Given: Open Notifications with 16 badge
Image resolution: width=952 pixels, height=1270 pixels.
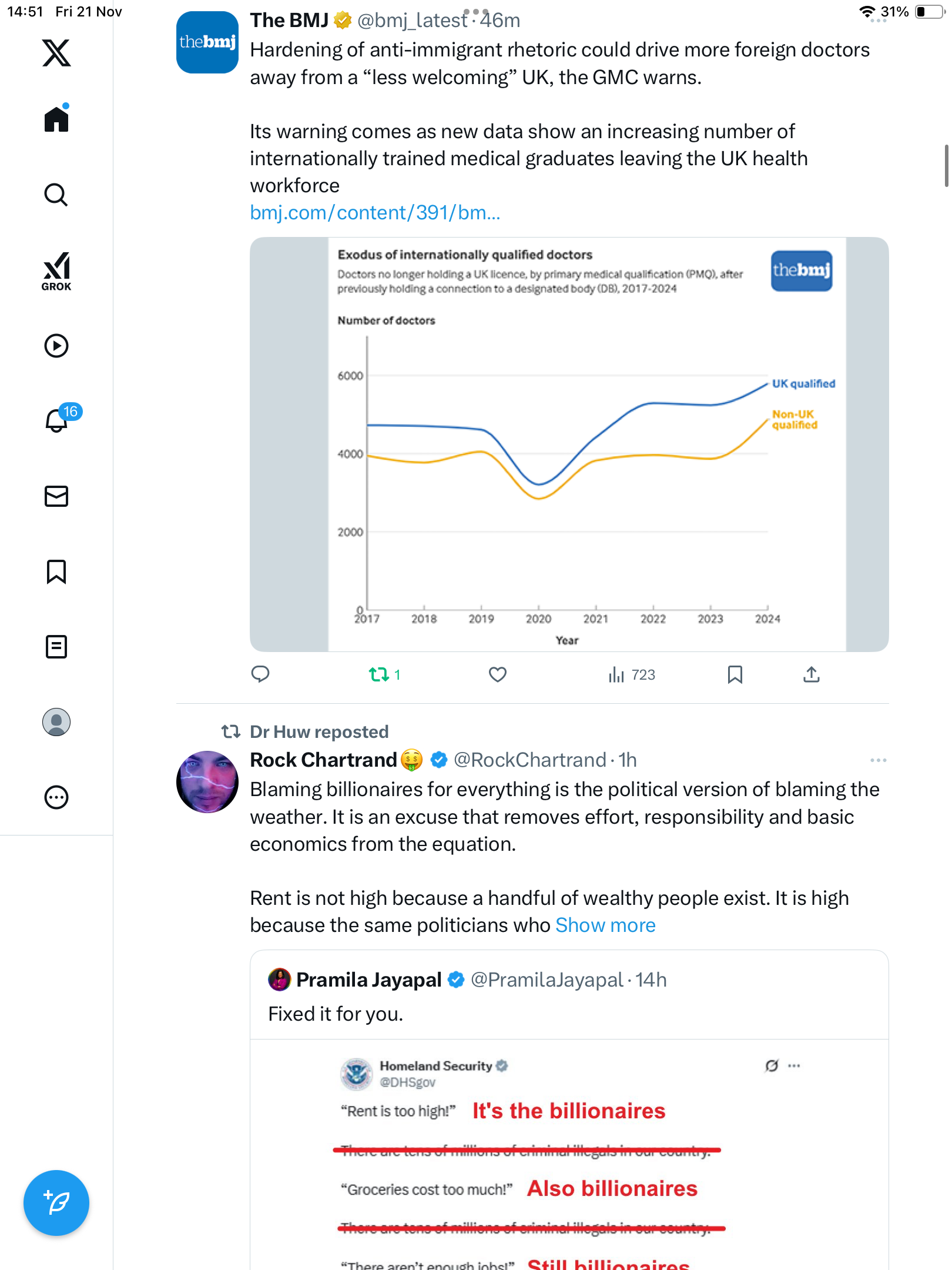Looking at the screenshot, I should pyautogui.click(x=58, y=420).
